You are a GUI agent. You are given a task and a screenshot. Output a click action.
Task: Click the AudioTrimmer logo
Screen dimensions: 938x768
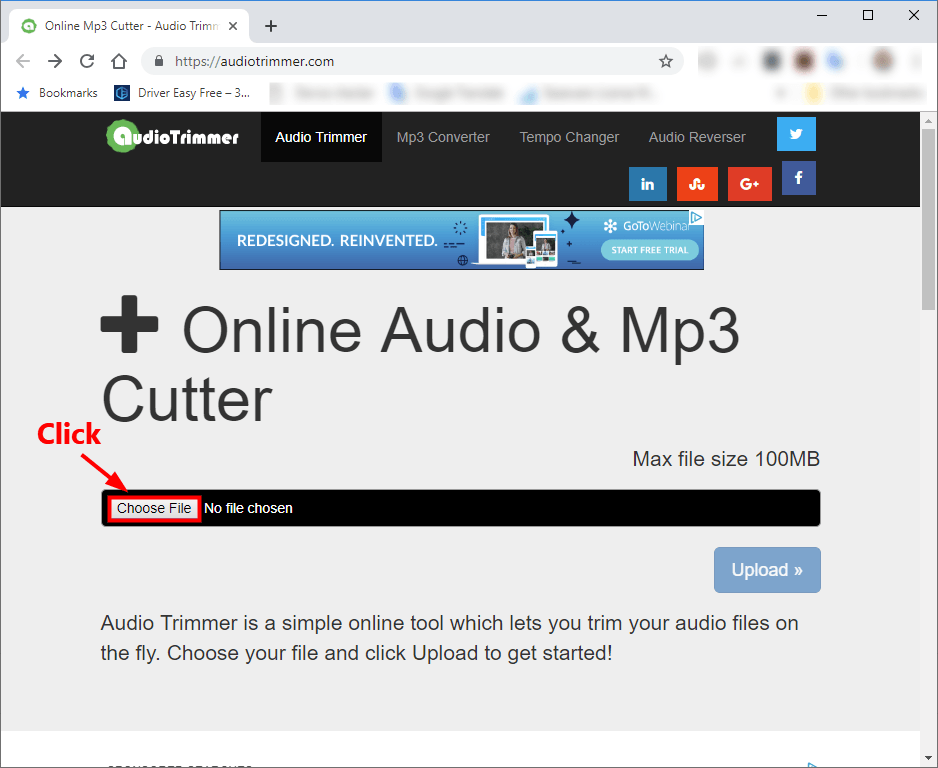[x=173, y=136]
